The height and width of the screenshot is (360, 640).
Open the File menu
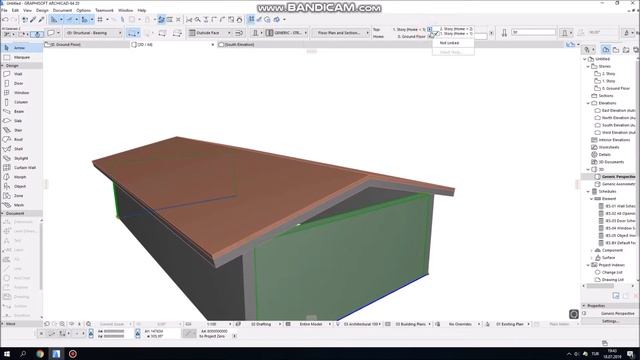pyautogui.click(x=4, y=10)
